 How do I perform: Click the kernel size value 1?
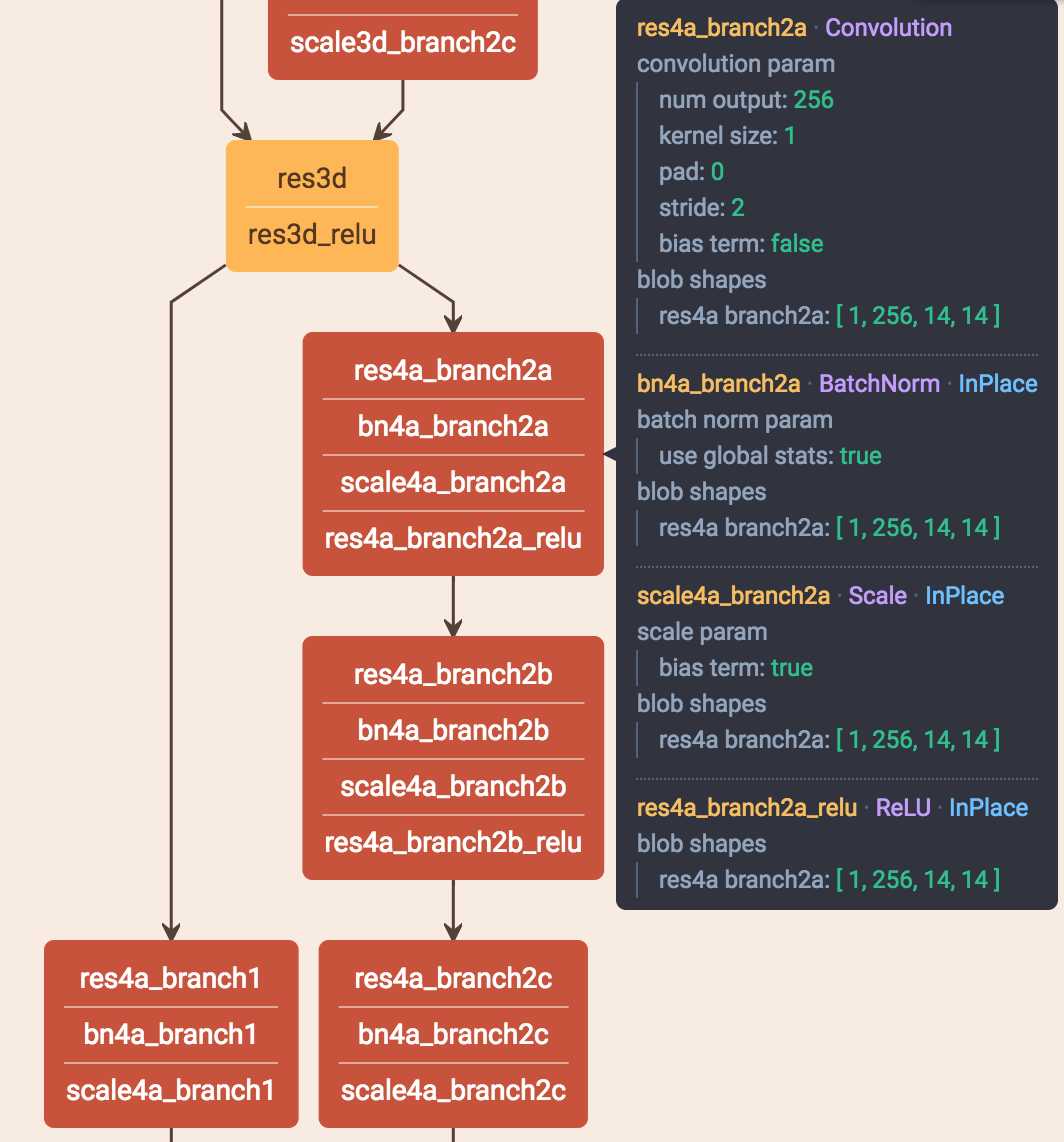pyautogui.click(x=789, y=135)
